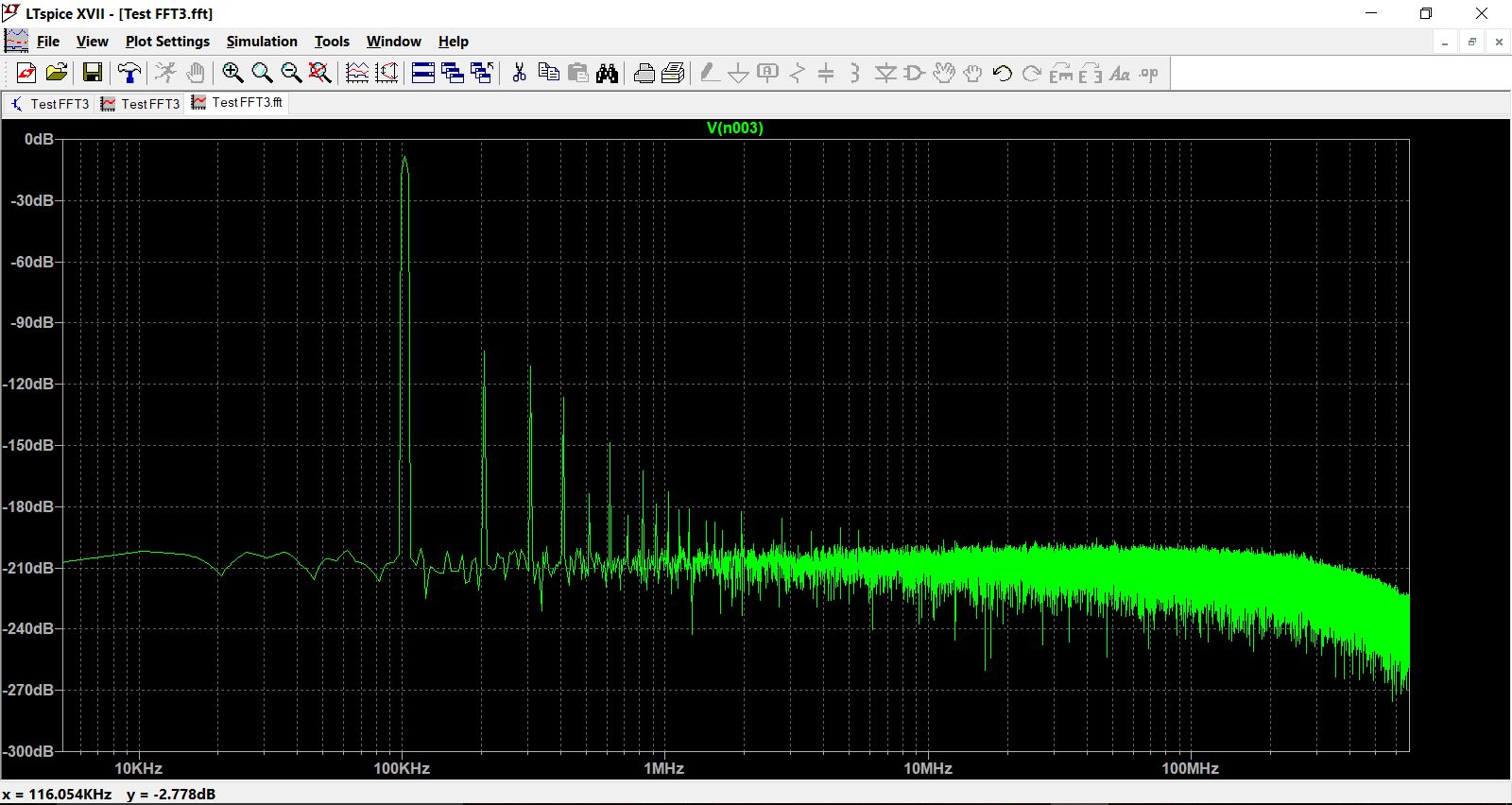Viewport: 1512px width, 805px height.
Task: Select the Component gate icon
Action: [x=915, y=73]
